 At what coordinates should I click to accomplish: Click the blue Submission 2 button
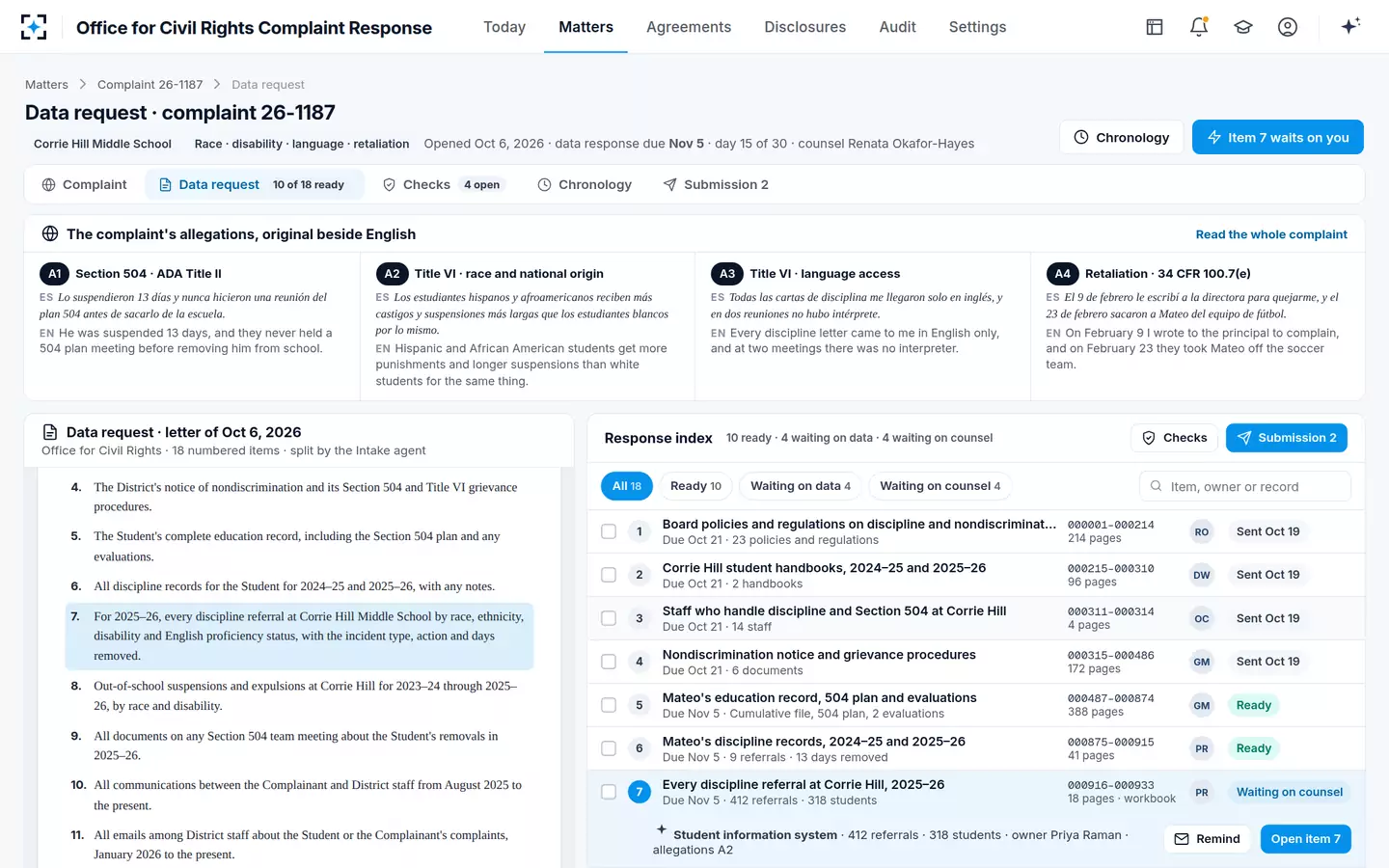(1287, 438)
